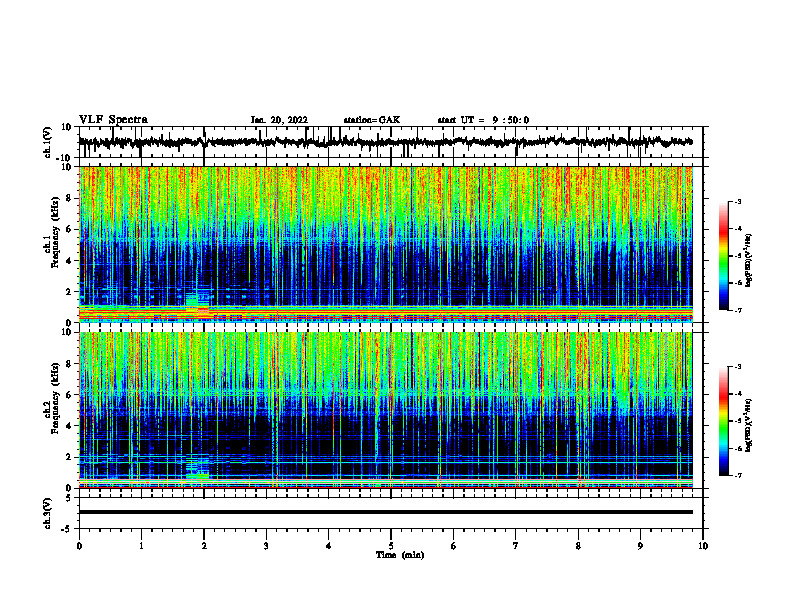This screenshot has height=612, width=792.
Task: Click the "8" kHz tick of ch.1 spectrogram
Action: [x=69, y=198]
